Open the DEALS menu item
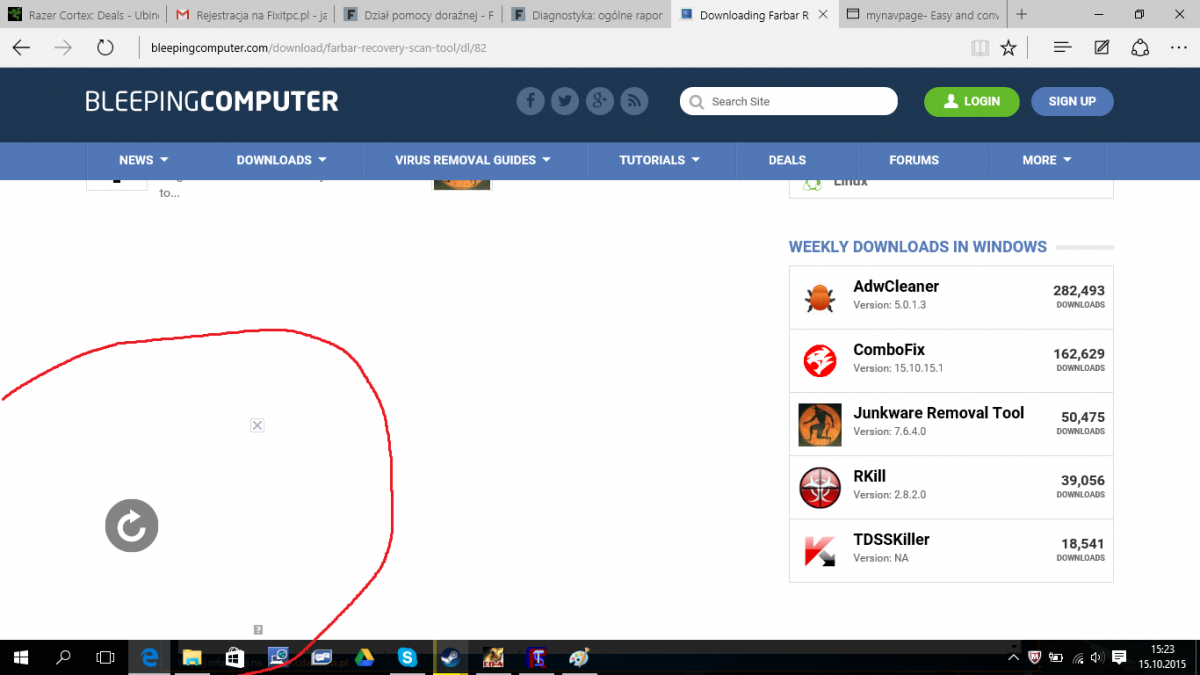Viewport: 1200px width, 675px height. coord(787,160)
